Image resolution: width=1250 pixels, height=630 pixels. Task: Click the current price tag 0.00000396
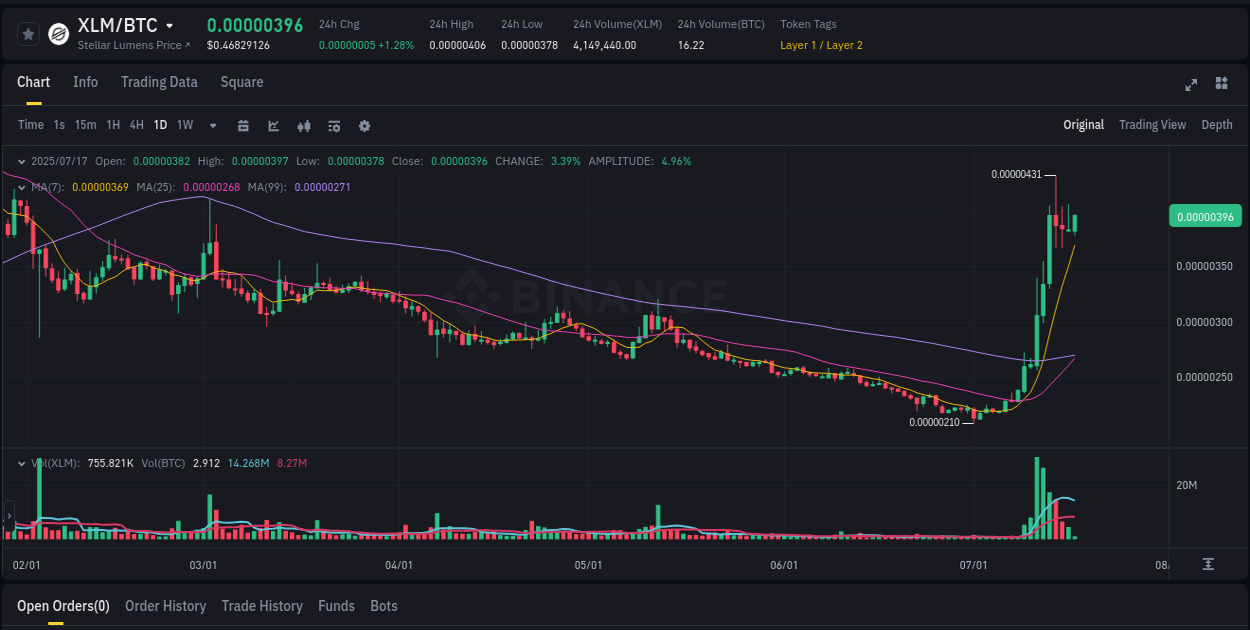coord(1205,215)
